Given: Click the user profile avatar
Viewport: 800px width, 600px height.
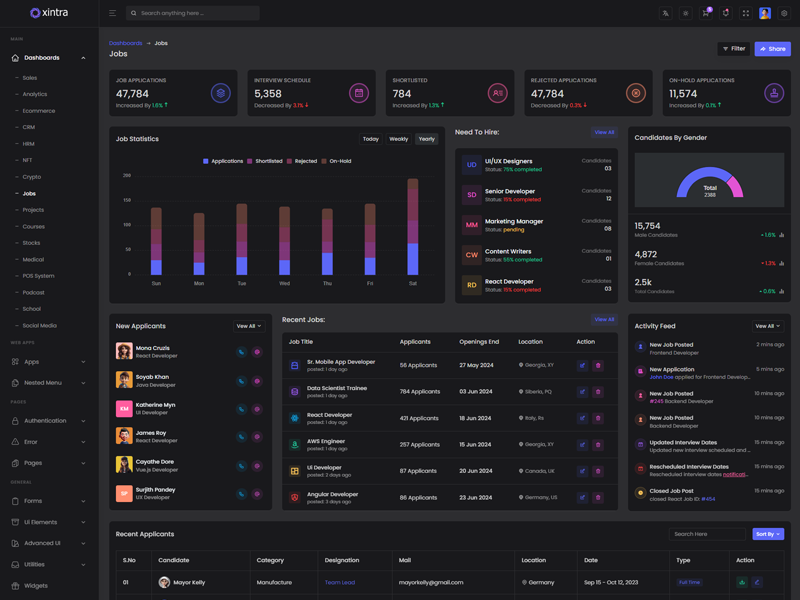Looking at the screenshot, I should pyautogui.click(x=765, y=13).
